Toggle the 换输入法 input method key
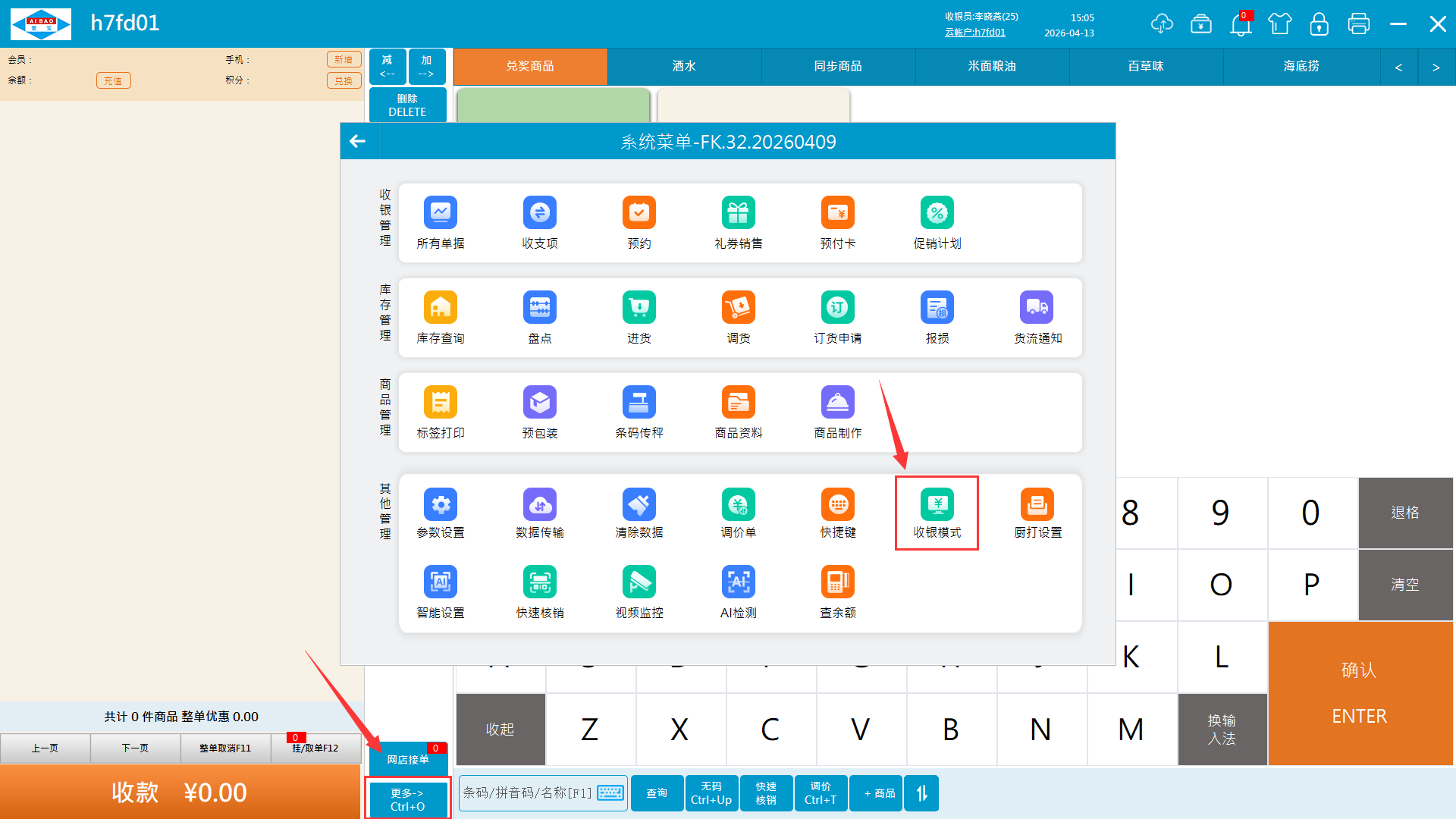1456x819 pixels. click(1222, 729)
